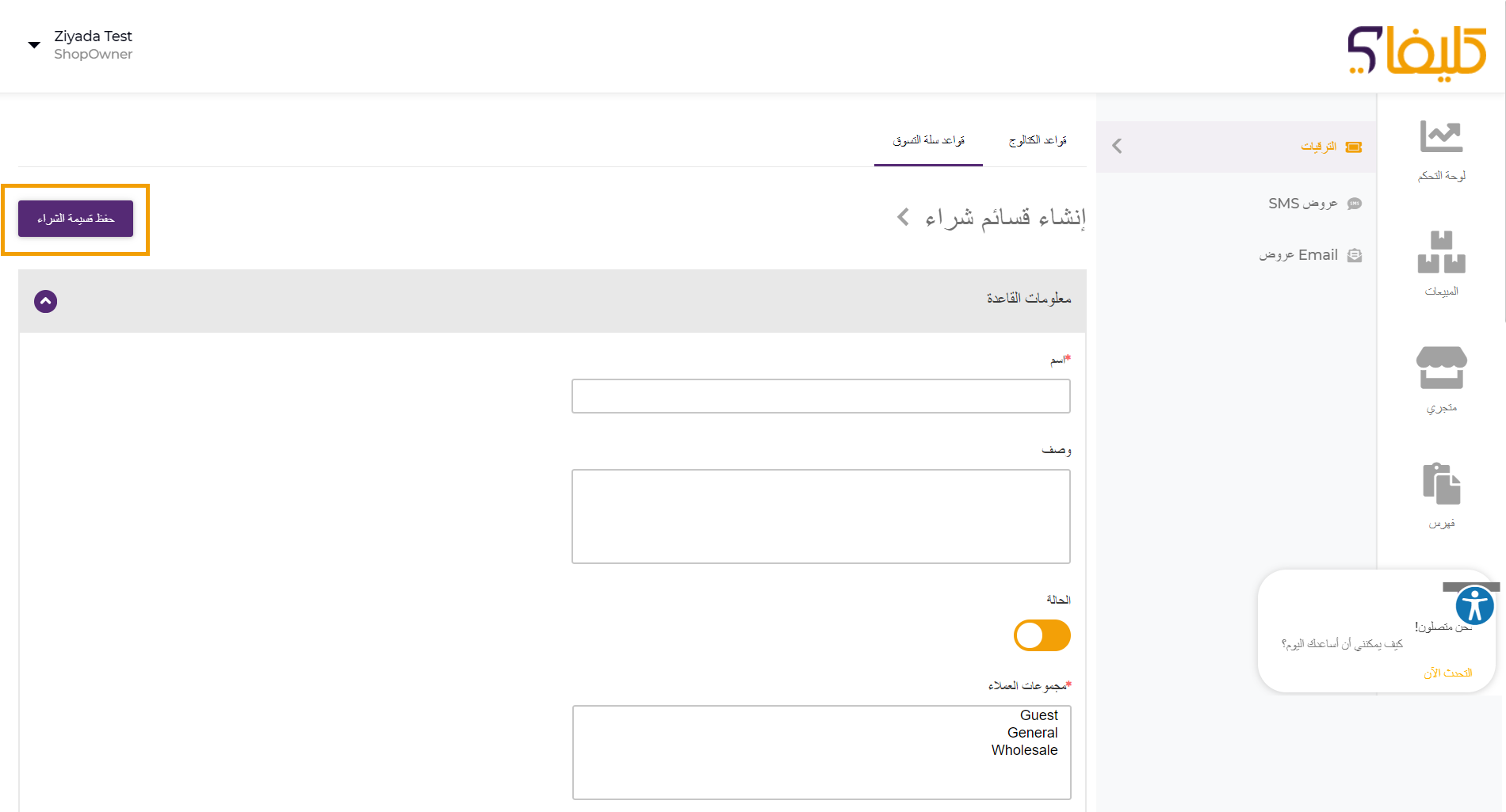Open the Ziyada Test user dropdown arrow

(34, 45)
